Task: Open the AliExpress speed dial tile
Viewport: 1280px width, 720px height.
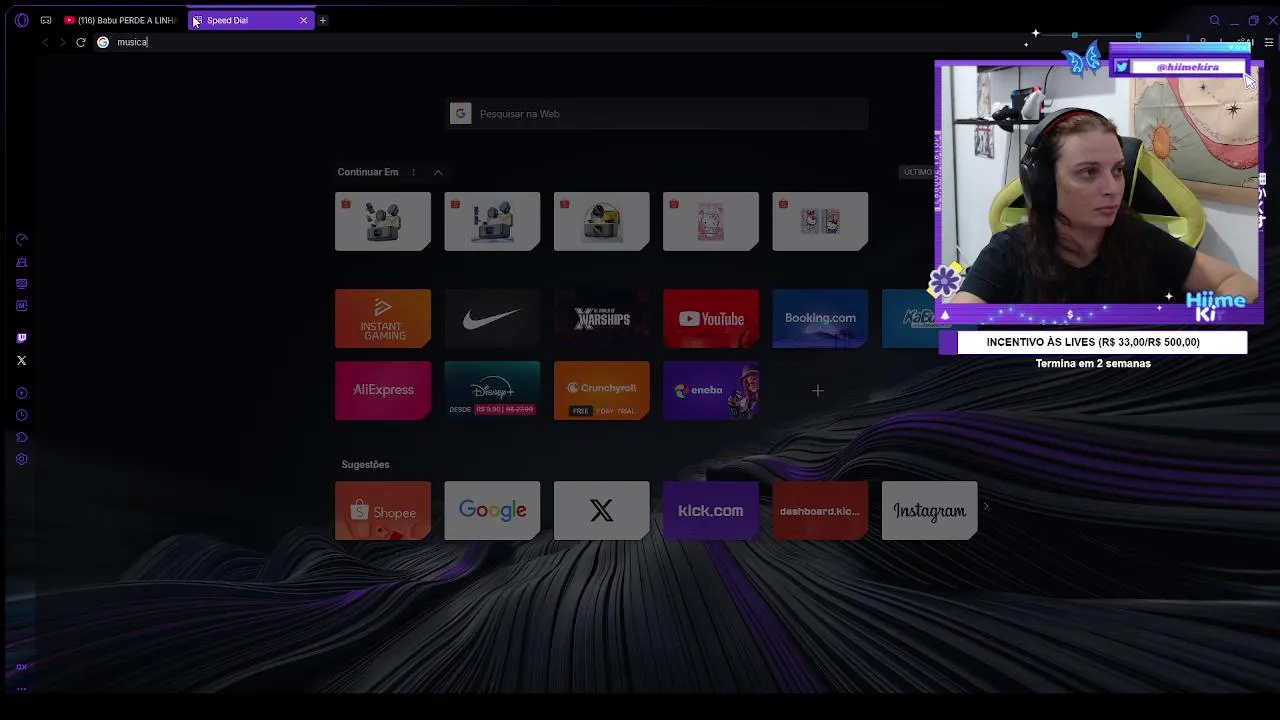Action: pos(383,390)
